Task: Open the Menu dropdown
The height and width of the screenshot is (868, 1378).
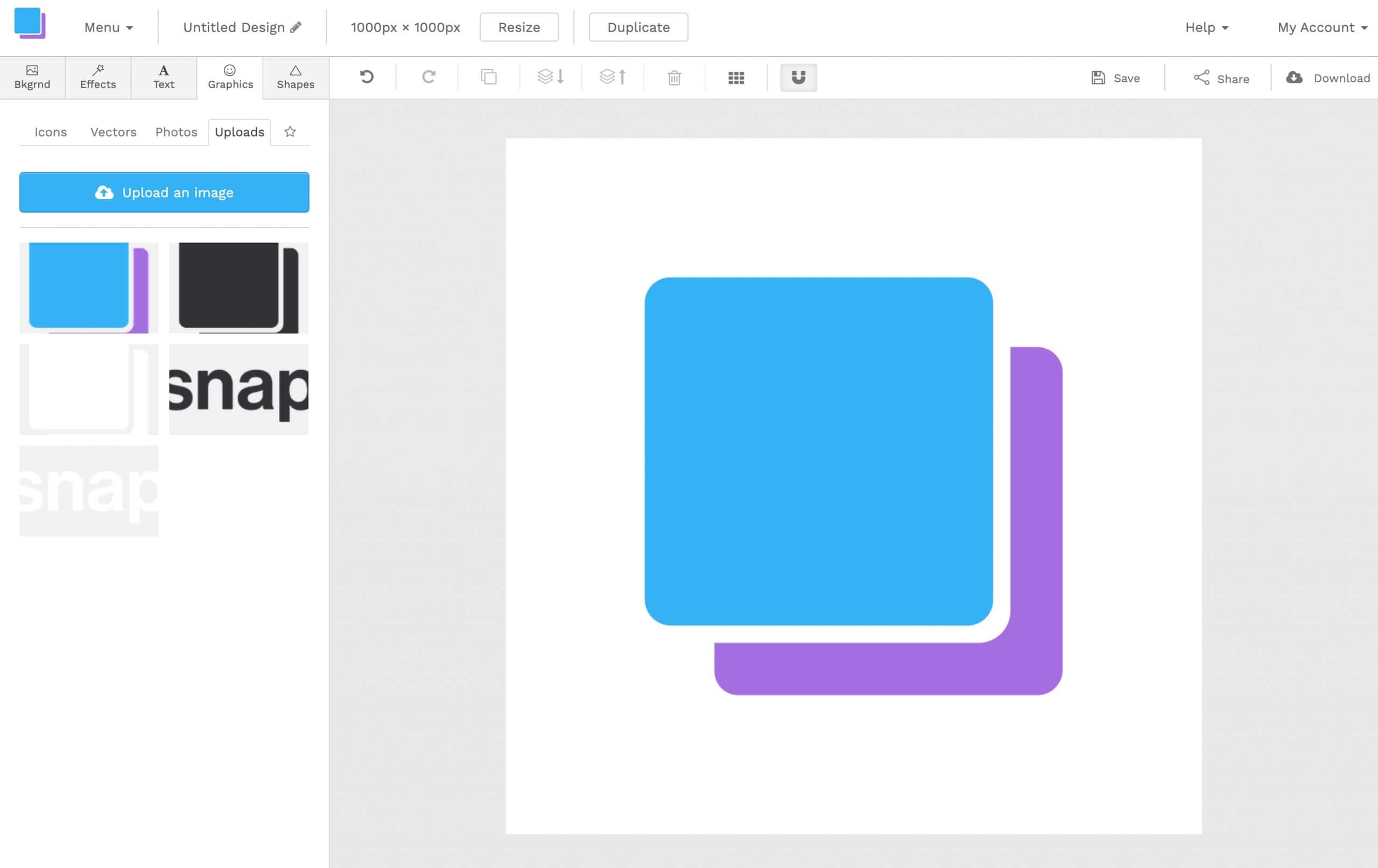Action: pyautogui.click(x=108, y=27)
